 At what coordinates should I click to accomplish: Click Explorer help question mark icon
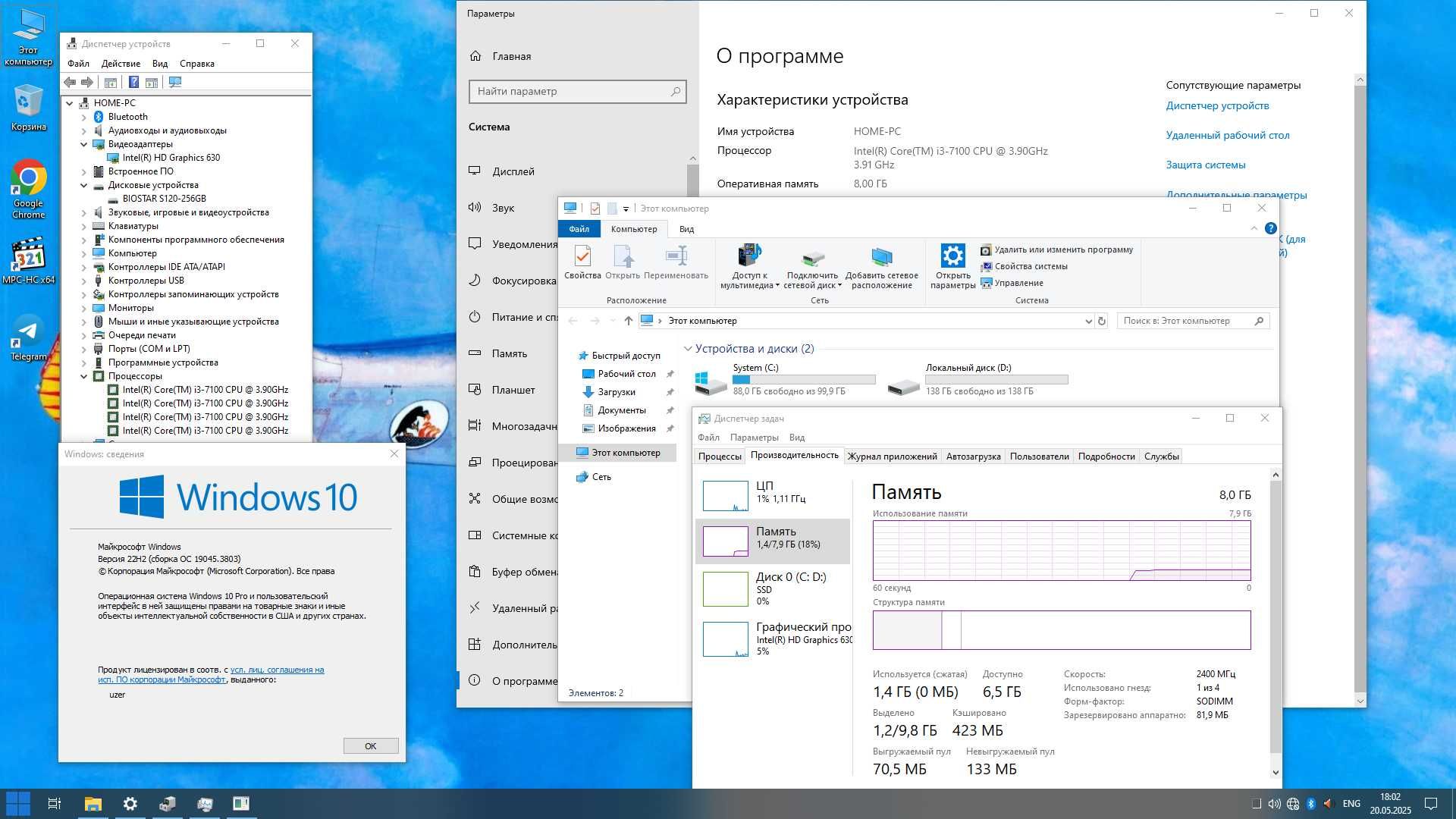[x=1271, y=228]
